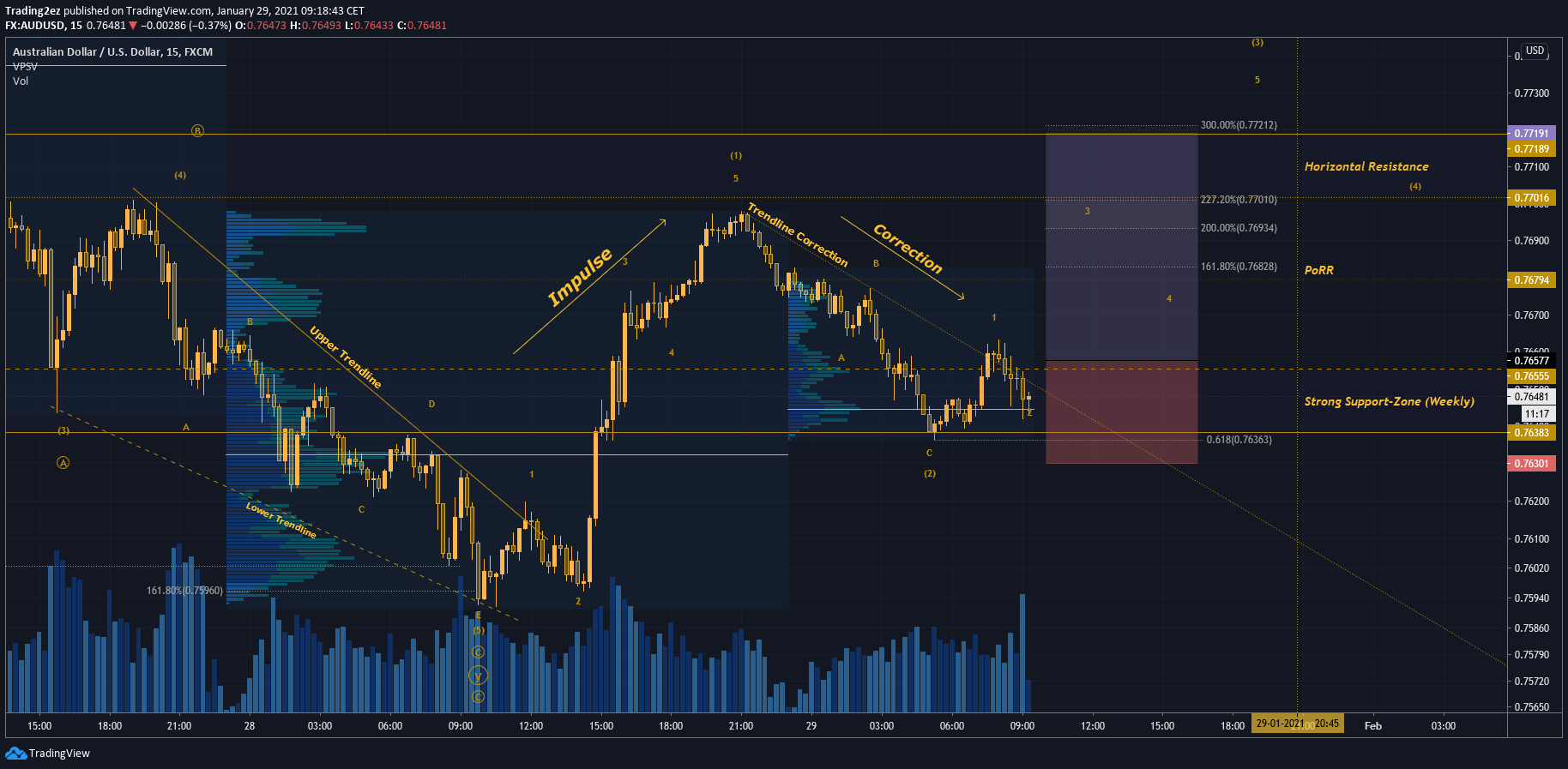Click the FX:AUDUSD symbol in the header
The width and height of the screenshot is (1568, 769).
click(35, 25)
